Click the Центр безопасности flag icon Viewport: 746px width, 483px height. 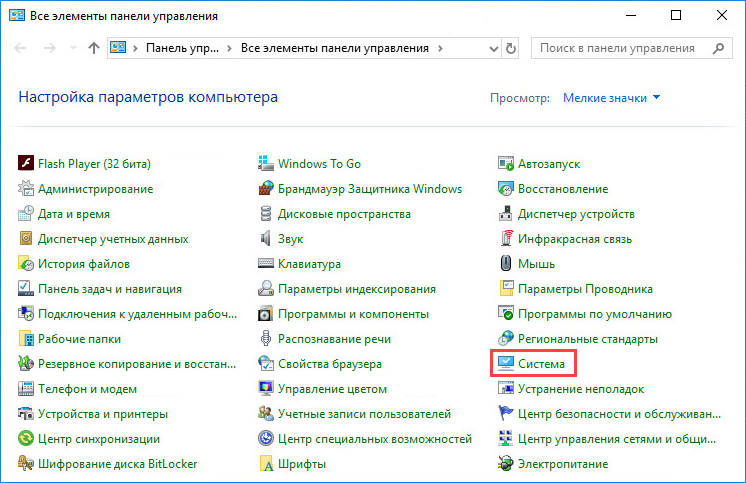point(506,414)
